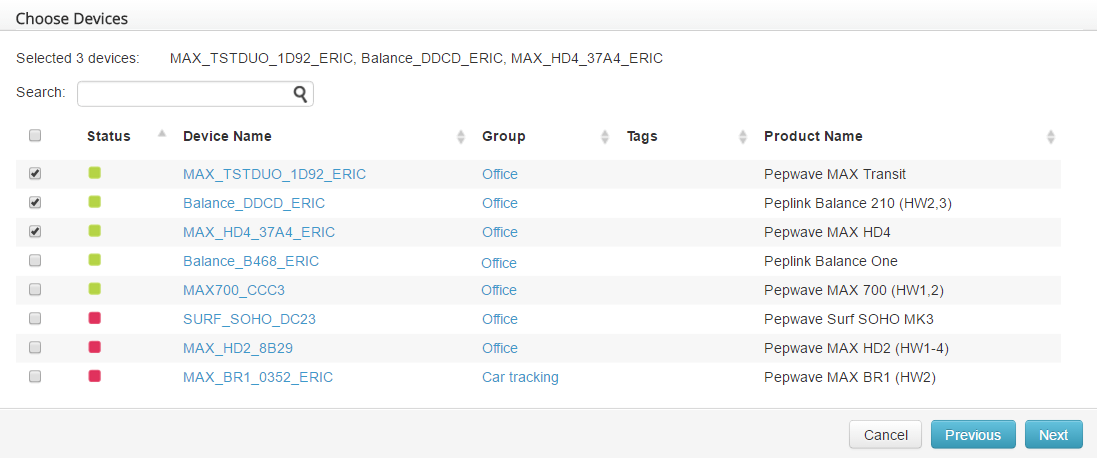Open the Car tracking group link
The height and width of the screenshot is (458, 1097).
[520, 377]
